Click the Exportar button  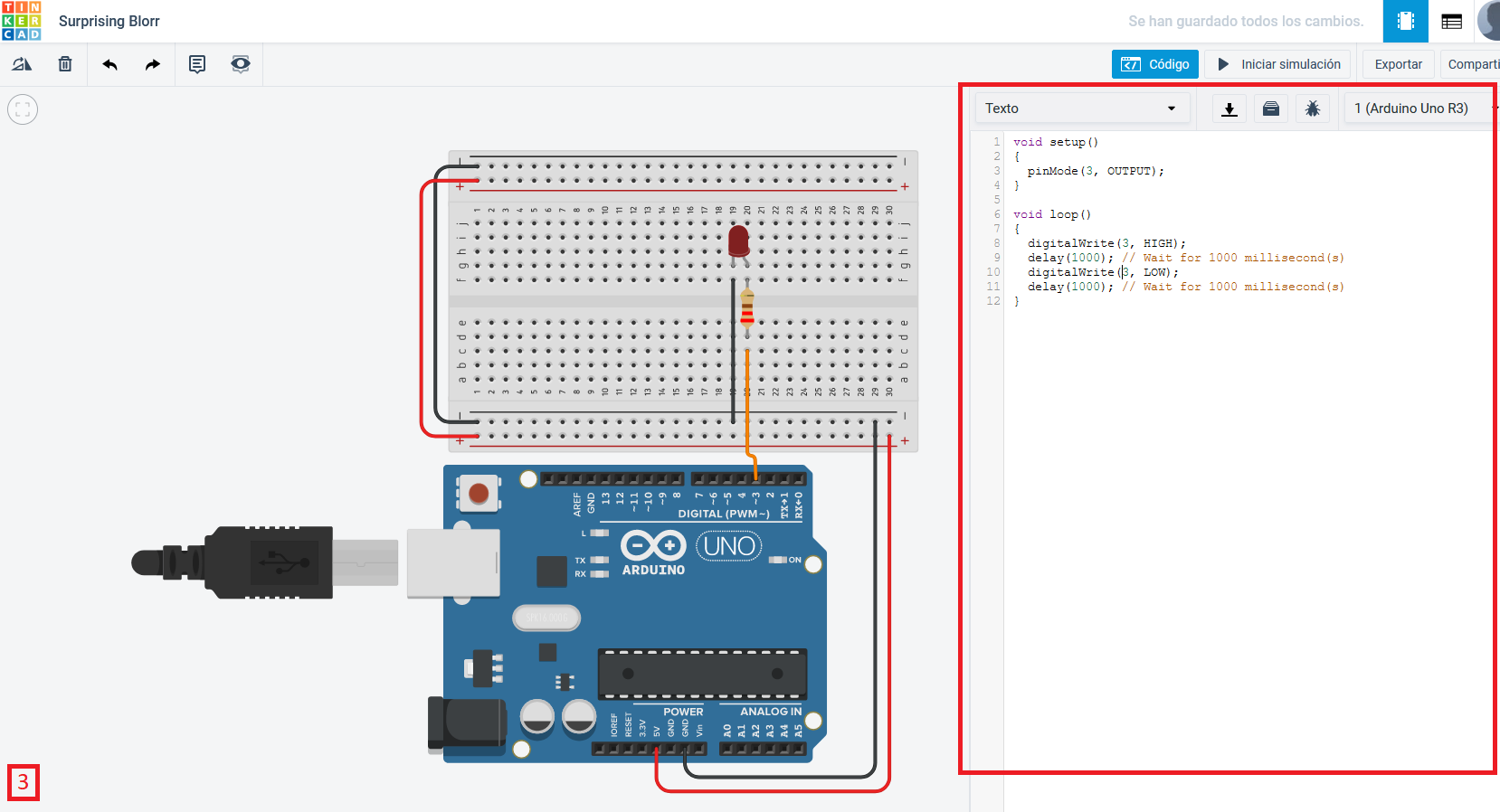click(1398, 64)
